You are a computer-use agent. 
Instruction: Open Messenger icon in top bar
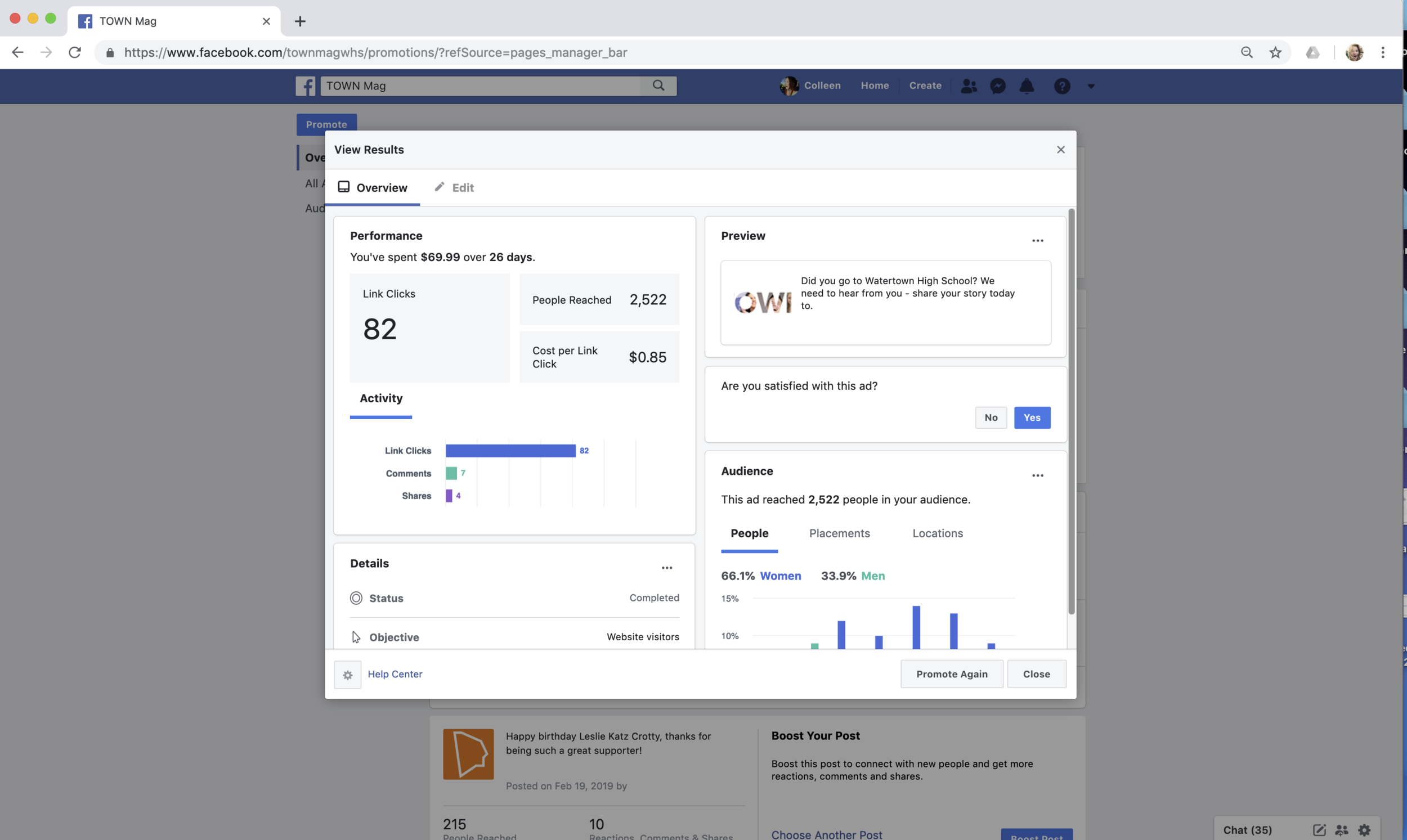(998, 86)
